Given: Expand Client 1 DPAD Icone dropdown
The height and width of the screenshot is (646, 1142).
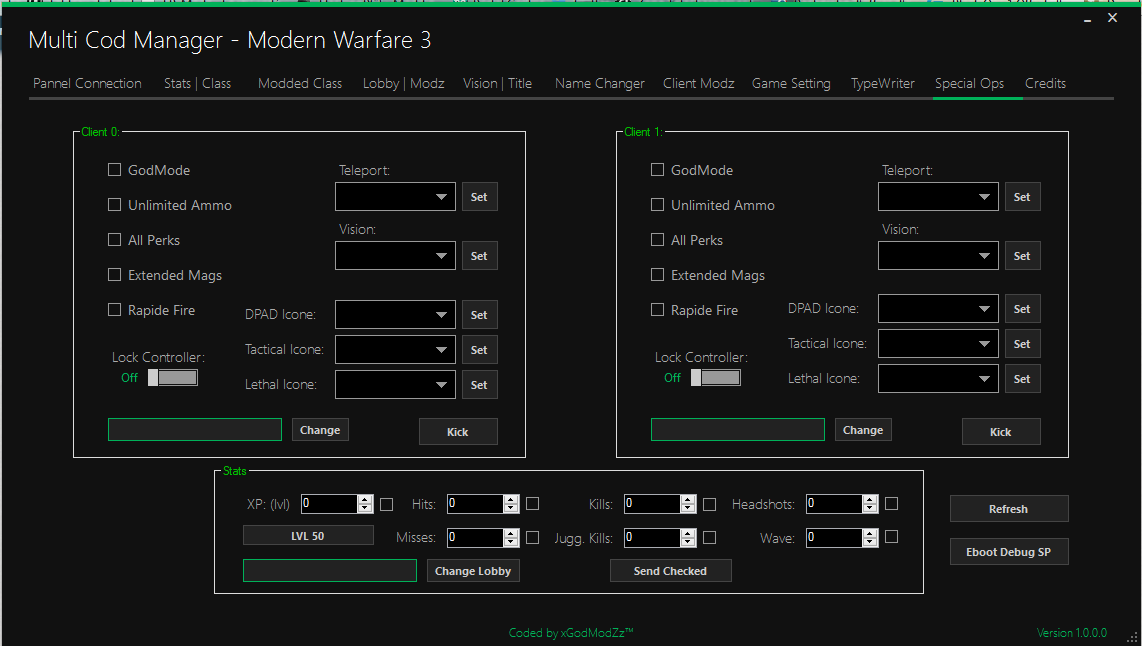Looking at the screenshot, I should click(938, 309).
